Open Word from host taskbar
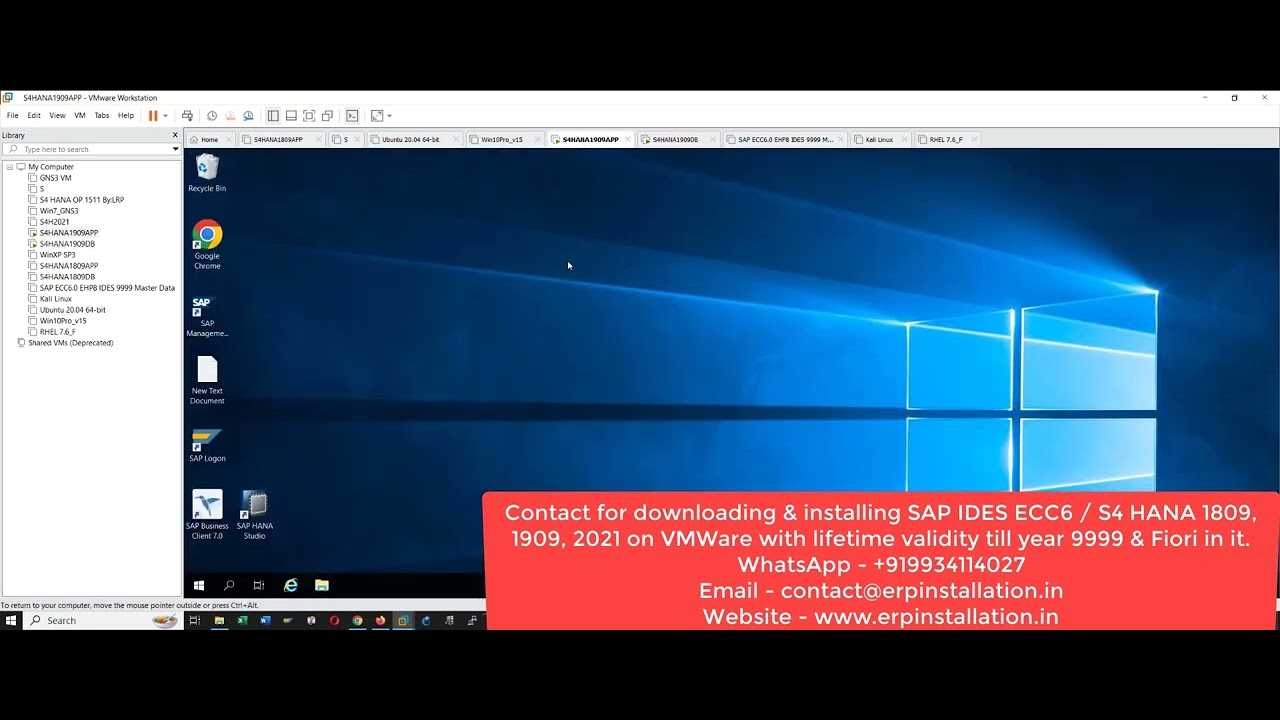This screenshot has width=1280, height=720. pyautogui.click(x=265, y=621)
